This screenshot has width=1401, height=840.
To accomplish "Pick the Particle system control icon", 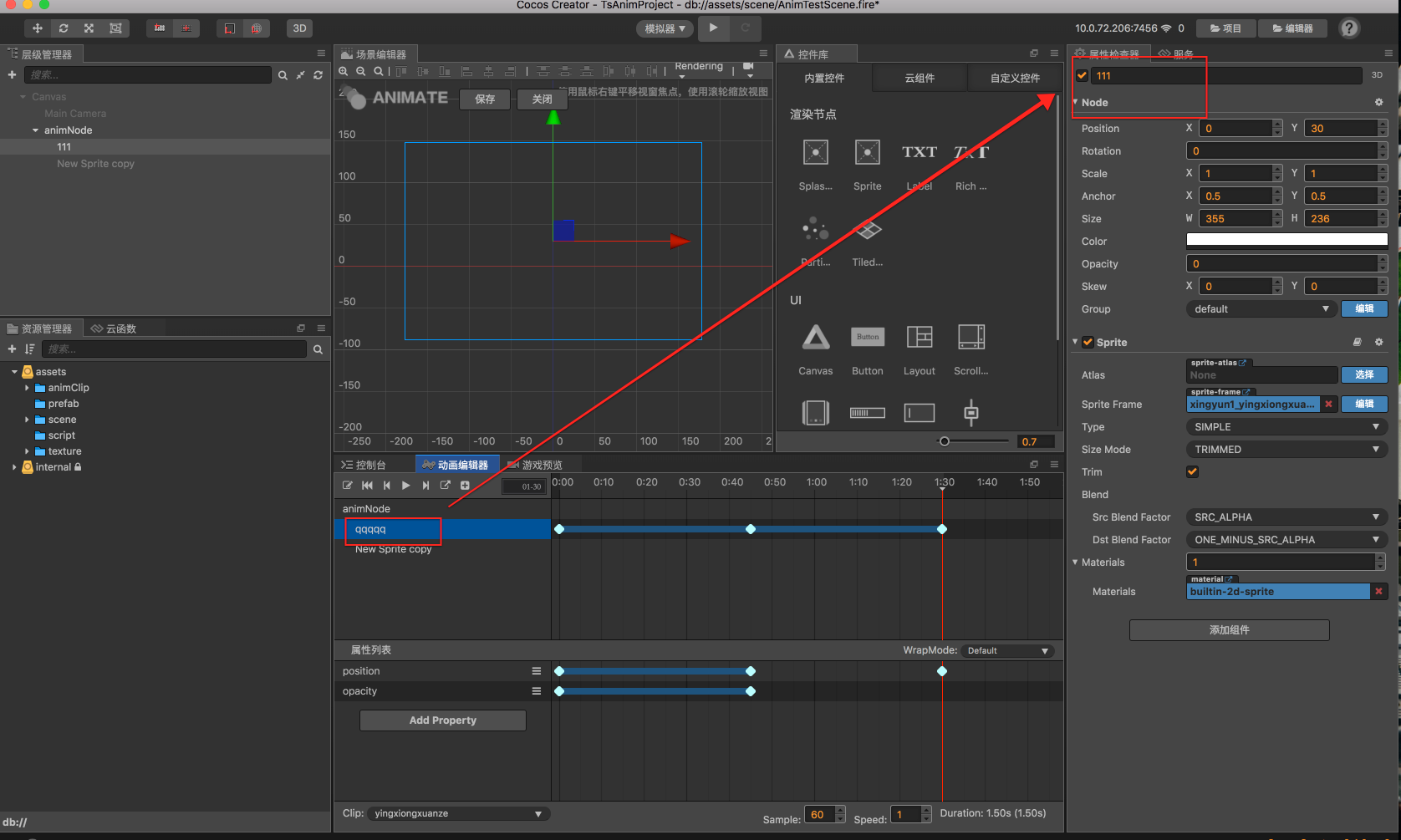I will click(x=815, y=228).
